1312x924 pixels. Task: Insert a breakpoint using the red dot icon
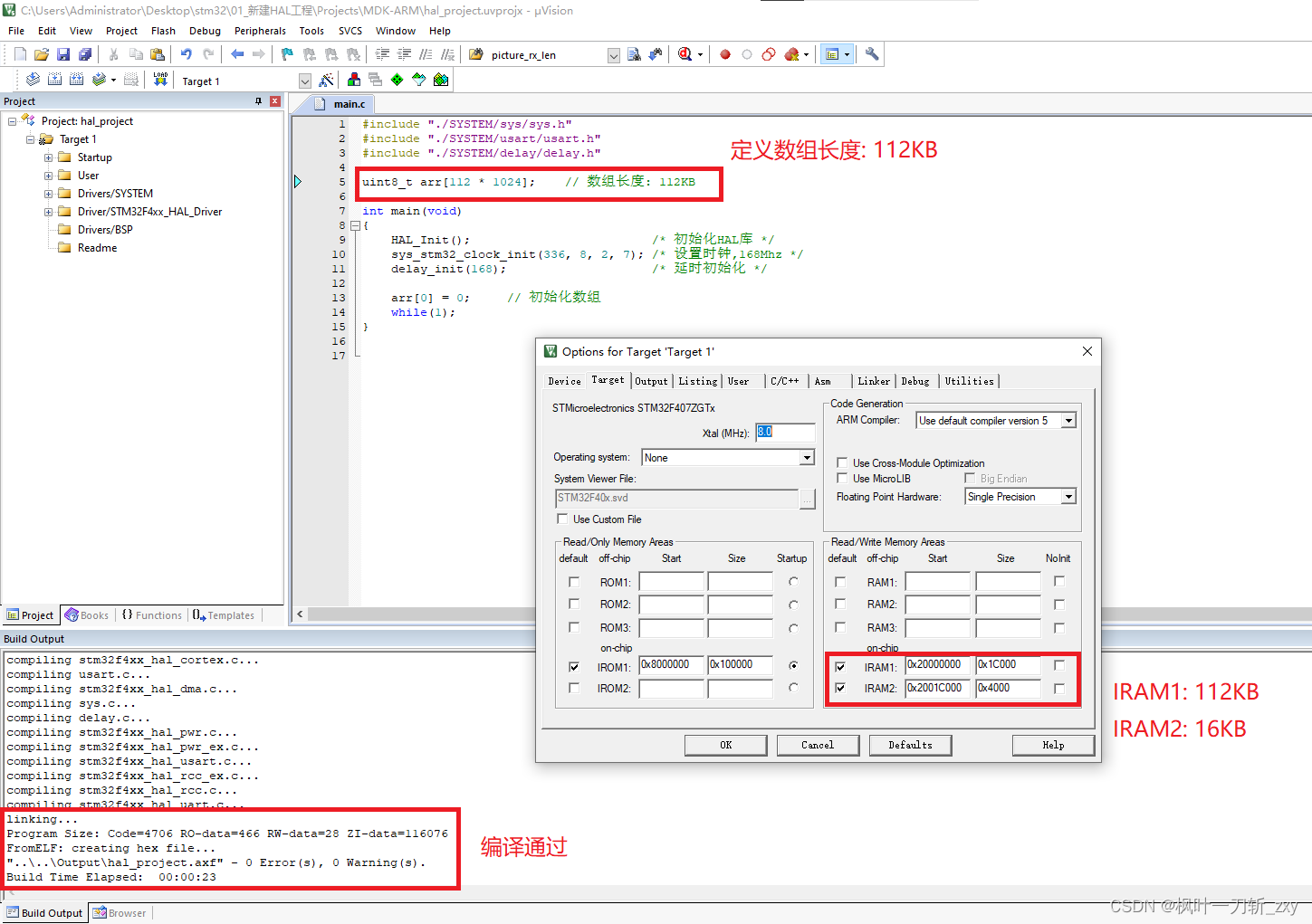[x=724, y=54]
